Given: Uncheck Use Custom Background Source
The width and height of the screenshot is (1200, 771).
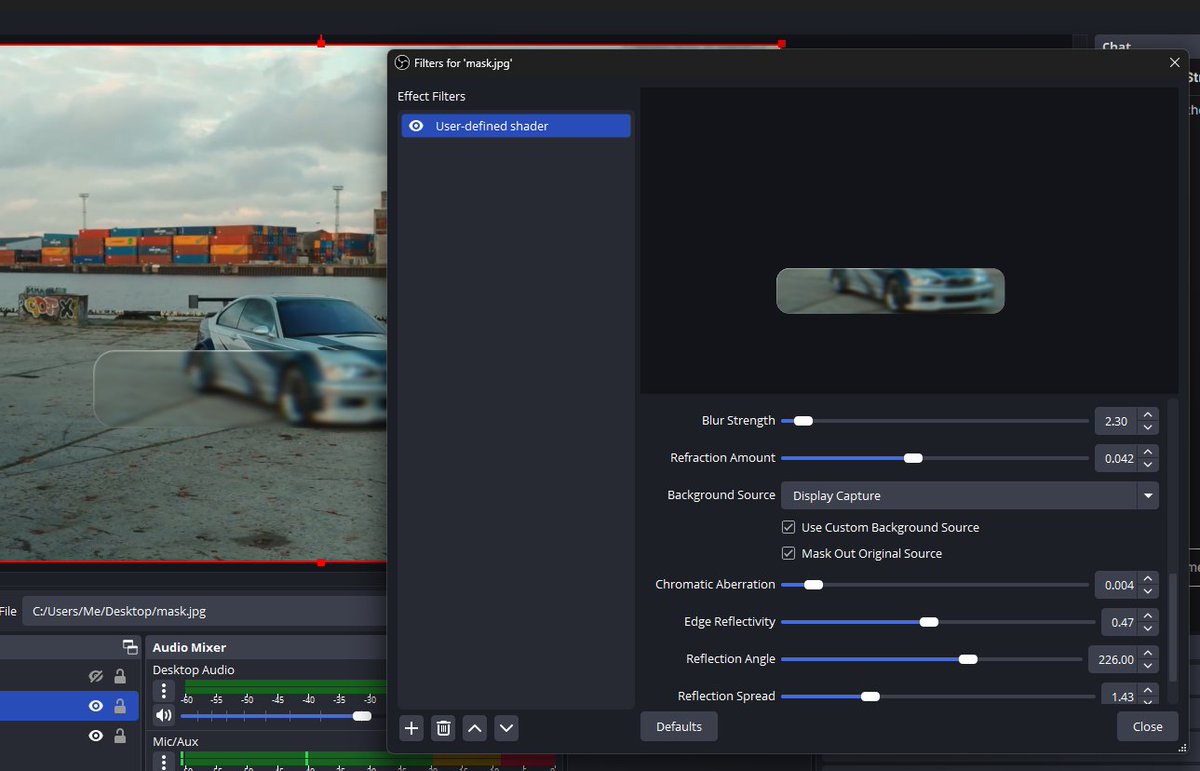Looking at the screenshot, I should pos(789,527).
